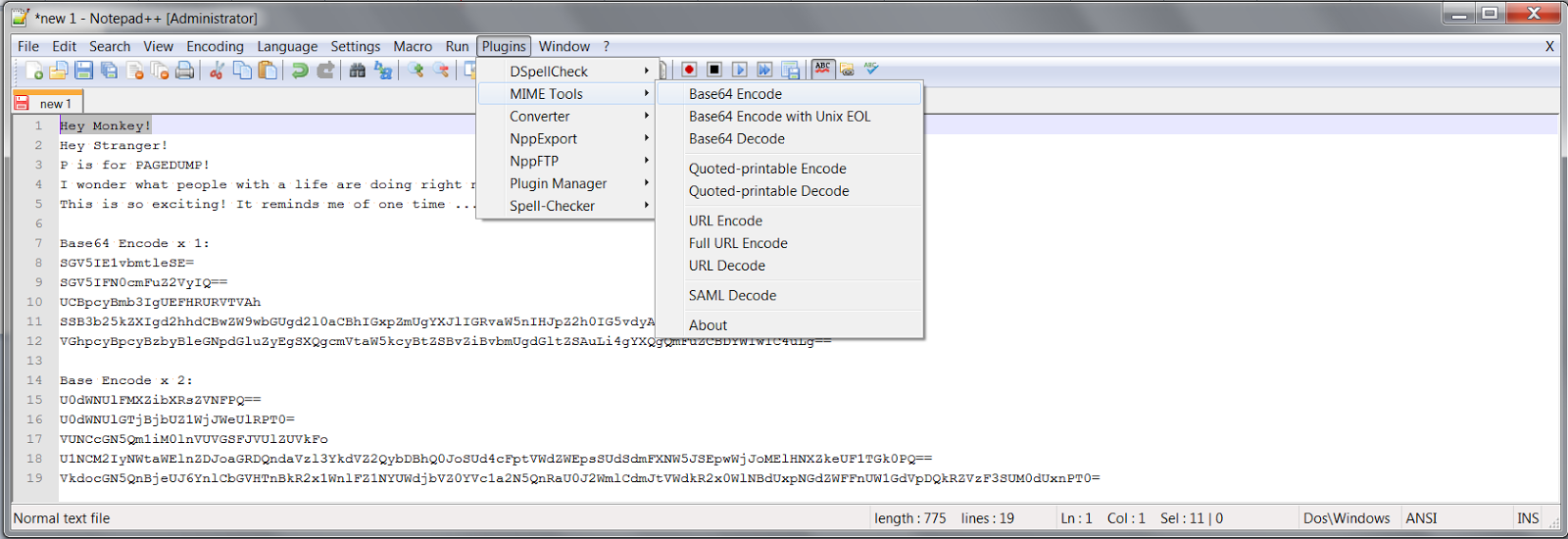Screen dimensions: 1568x539
Task: Click the Print toolbar icon
Action: pyautogui.click(x=184, y=71)
